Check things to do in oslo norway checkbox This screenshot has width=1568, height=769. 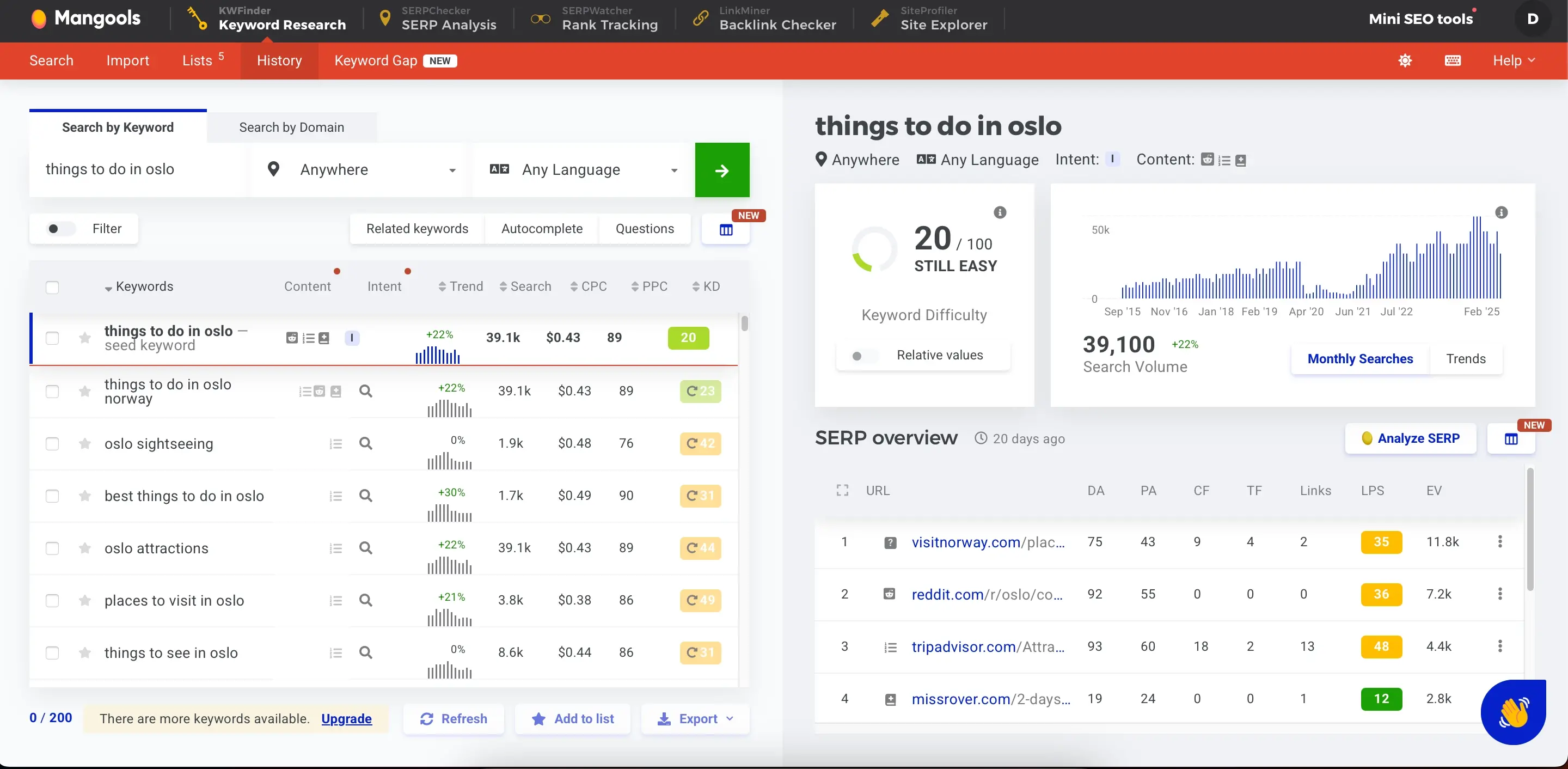(x=52, y=391)
